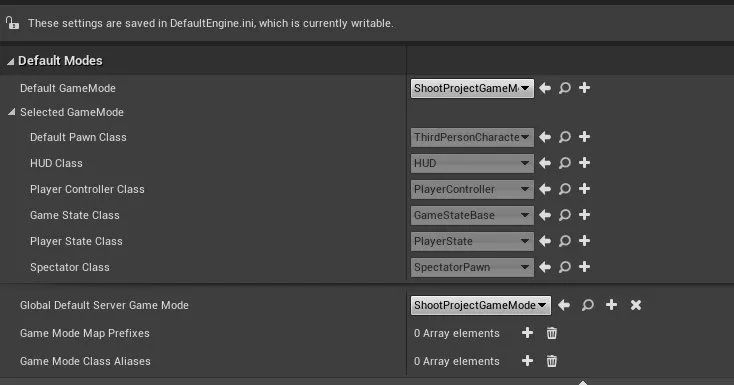Use selected asset for Game State Class
The width and height of the screenshot is (734, 385).
[545, 215]
